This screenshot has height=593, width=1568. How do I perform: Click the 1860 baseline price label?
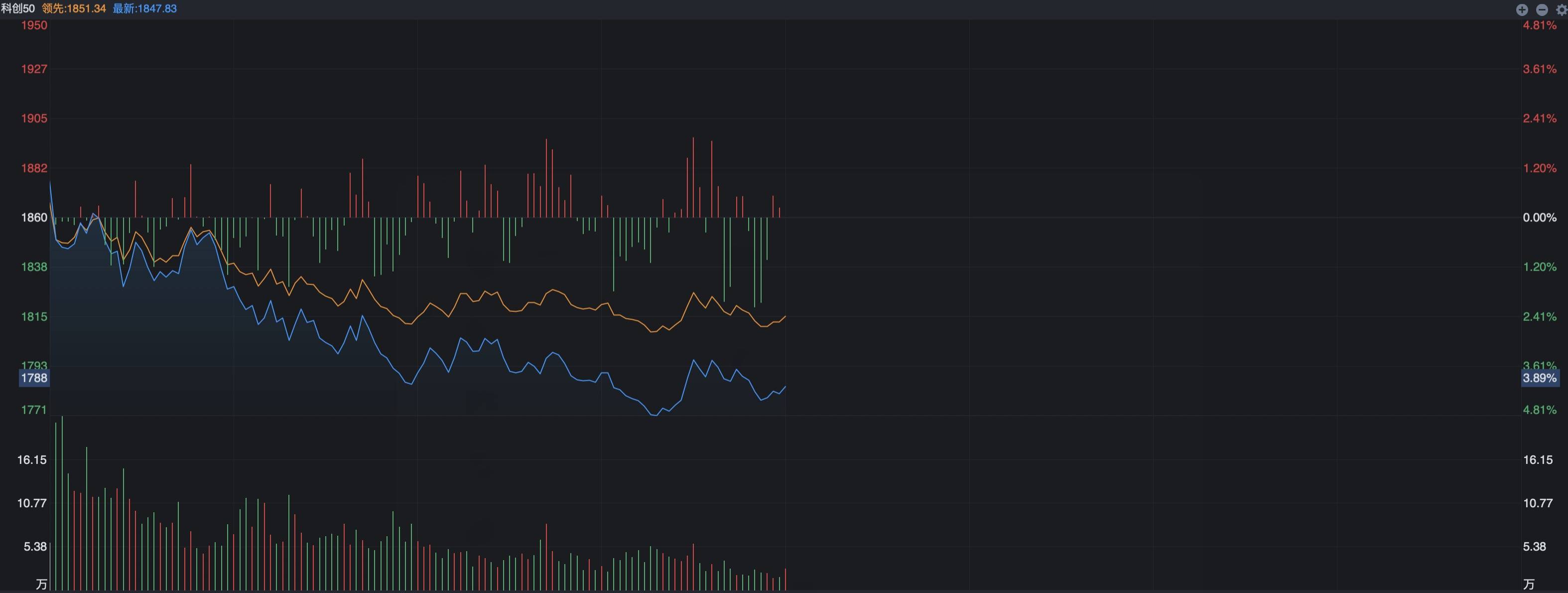pos(34,217)
